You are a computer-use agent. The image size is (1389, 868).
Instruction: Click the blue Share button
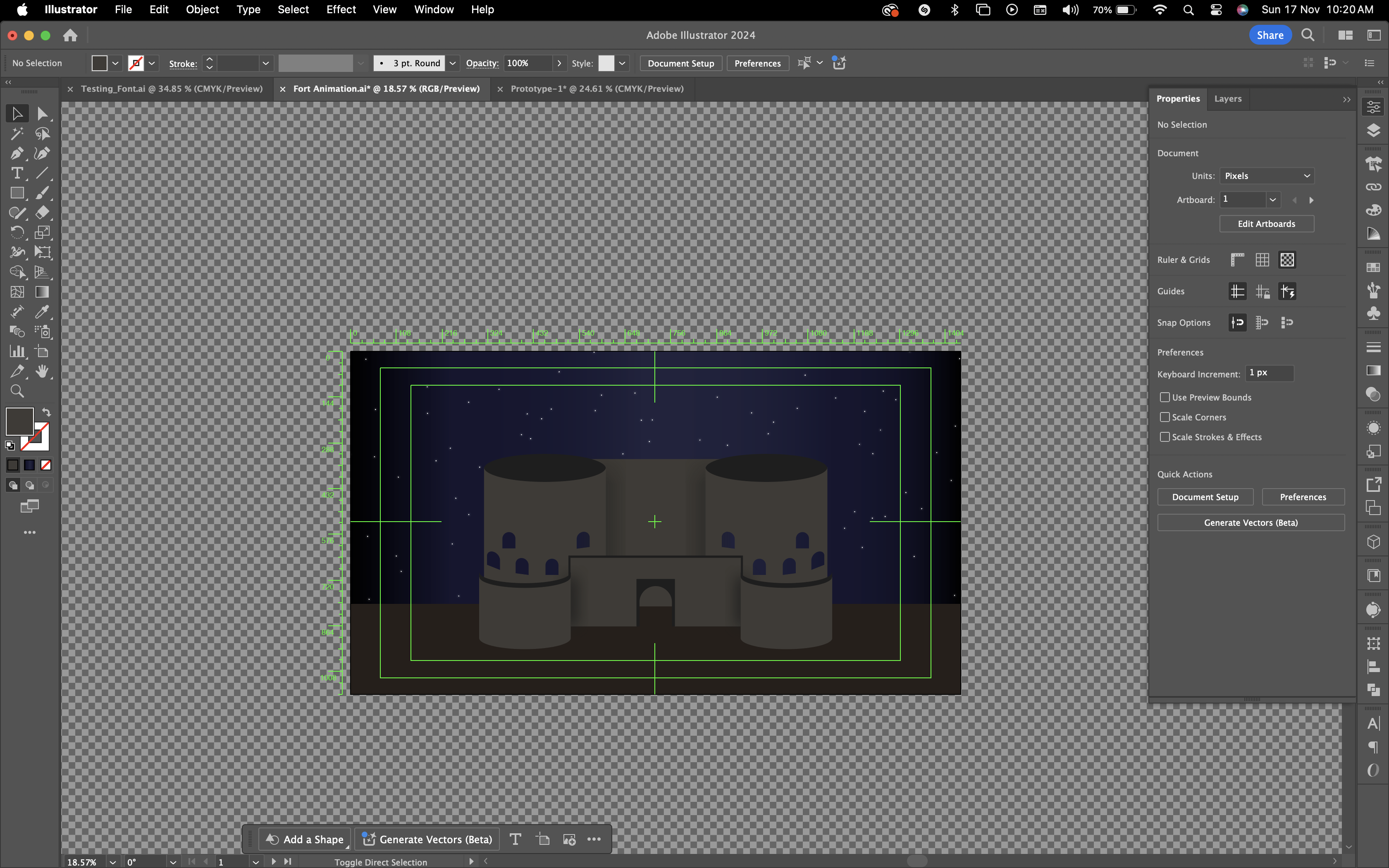1270,35
